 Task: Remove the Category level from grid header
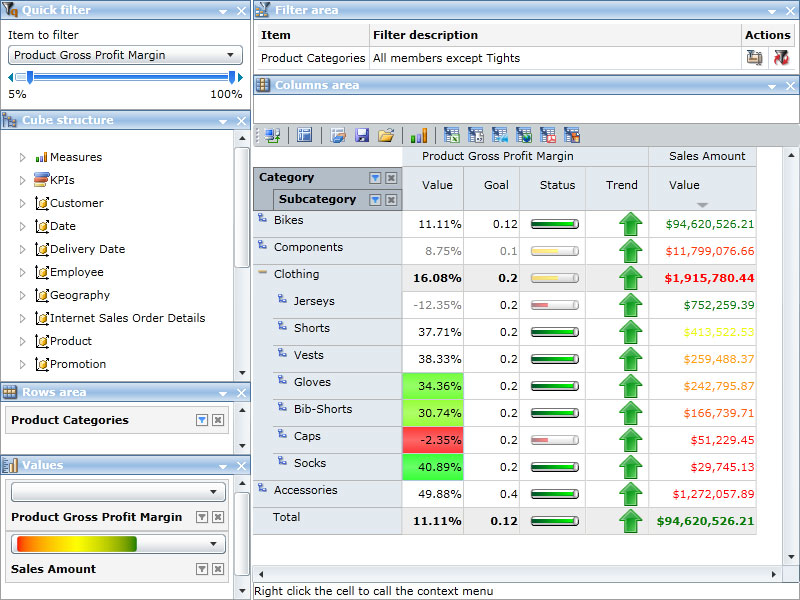pyautogui.click(x=391, y=178)
